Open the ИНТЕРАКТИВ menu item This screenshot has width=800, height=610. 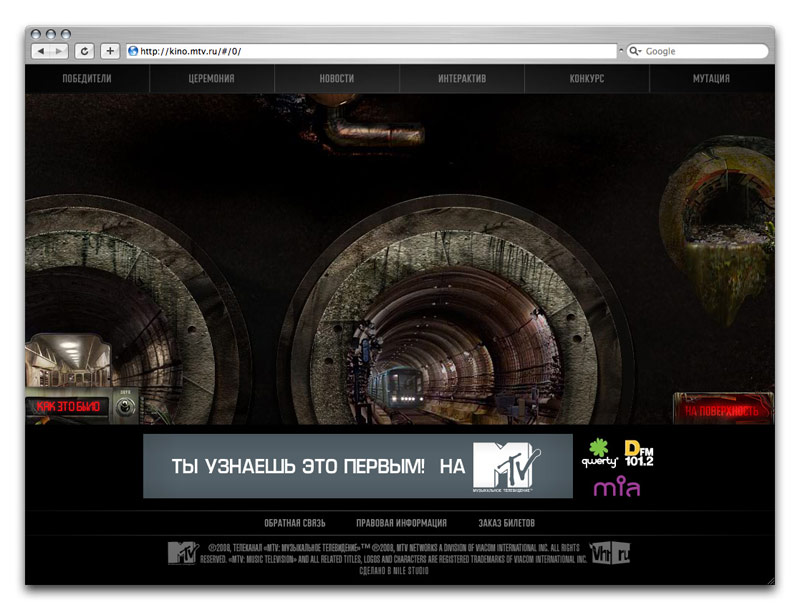(x=462, y=79)
